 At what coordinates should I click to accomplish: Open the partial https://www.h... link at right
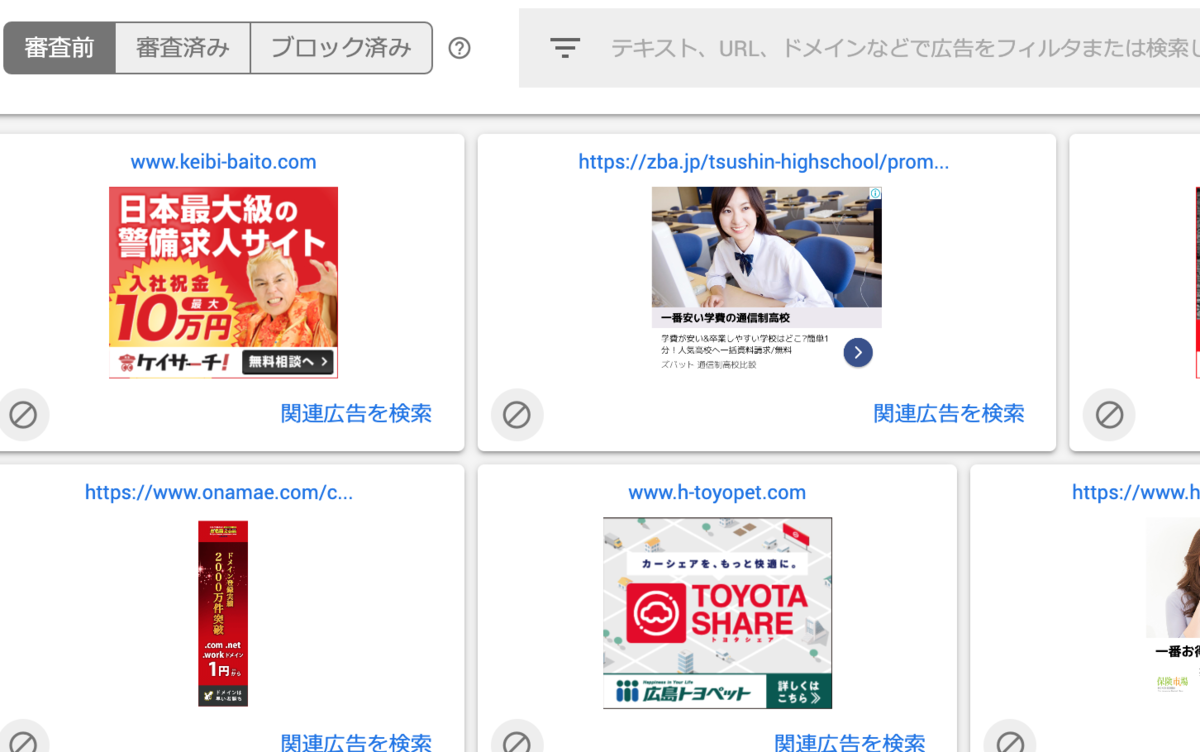1136,492
